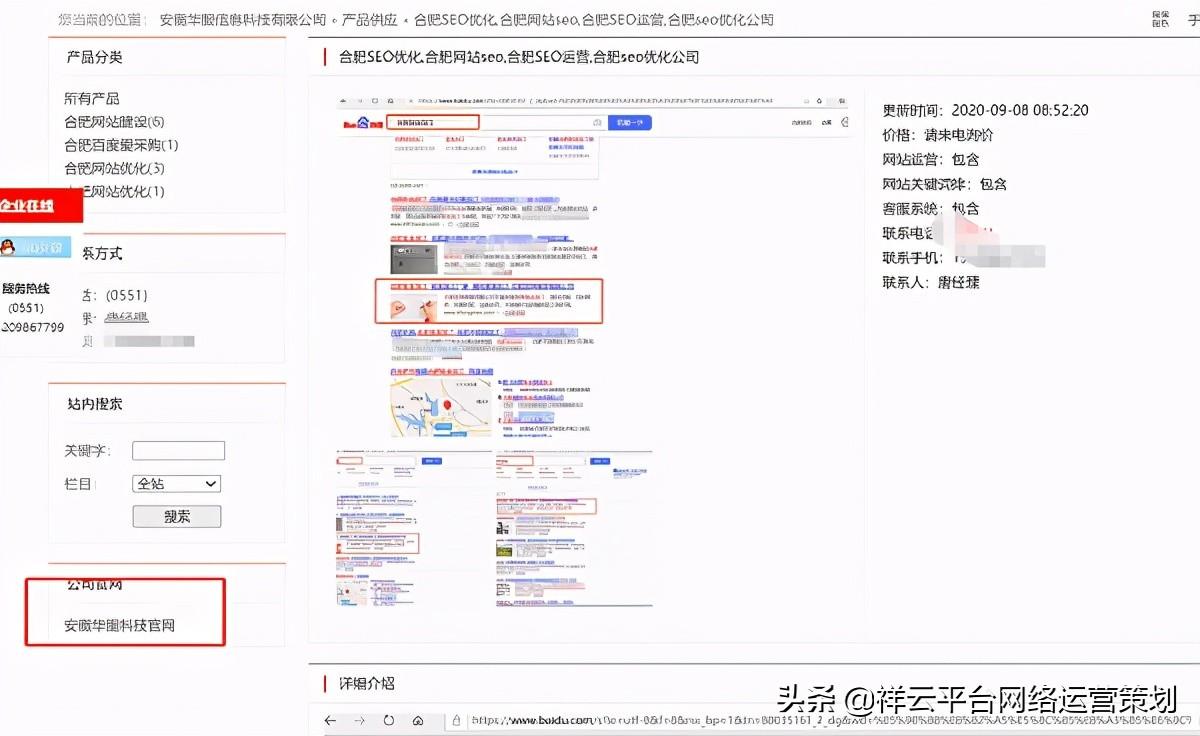Open the 安徽华服科技官网 link
Screen dimensions: 1200x736
(120, 626)
